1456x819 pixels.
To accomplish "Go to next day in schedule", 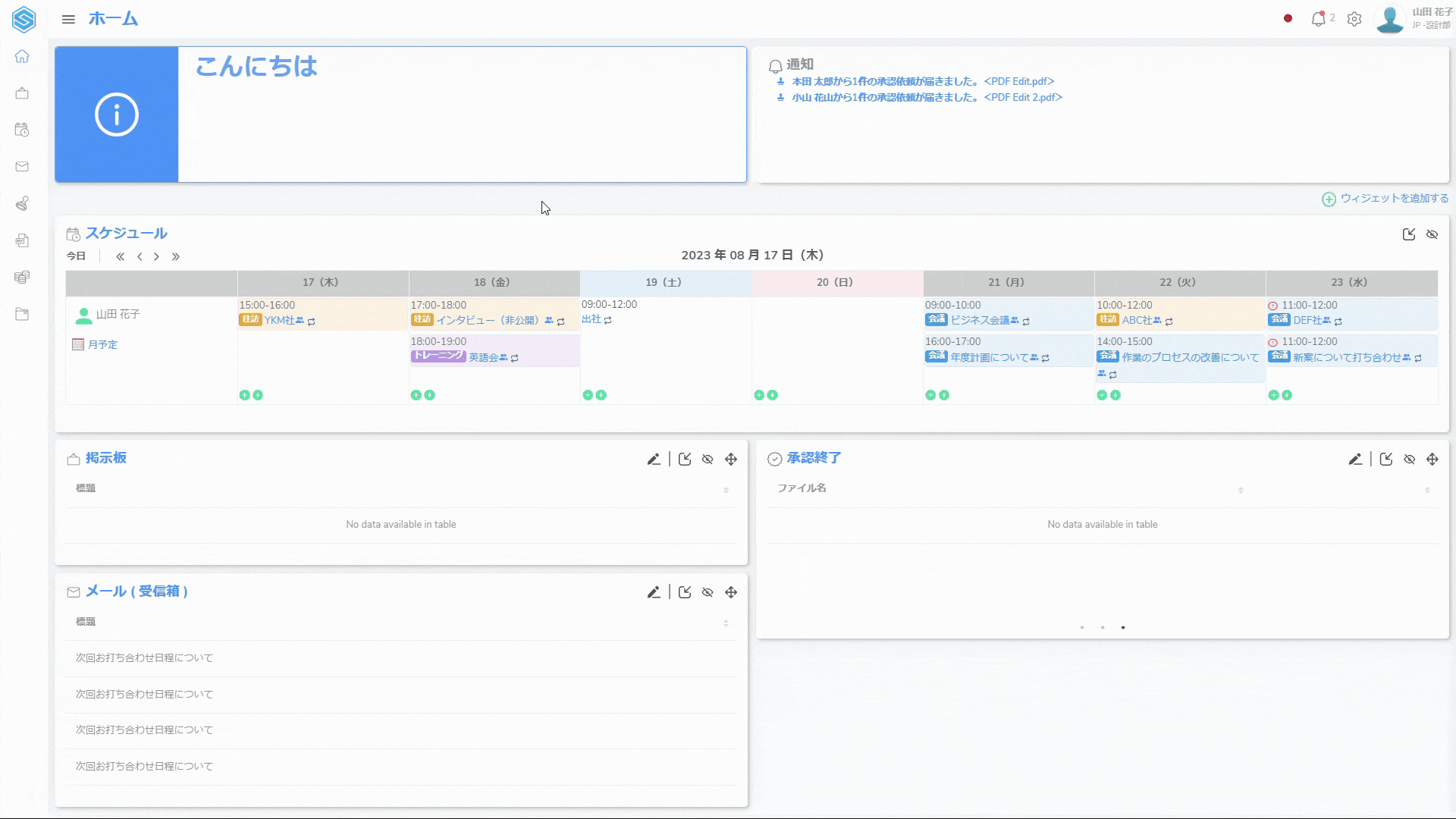I will click(157, 256).
